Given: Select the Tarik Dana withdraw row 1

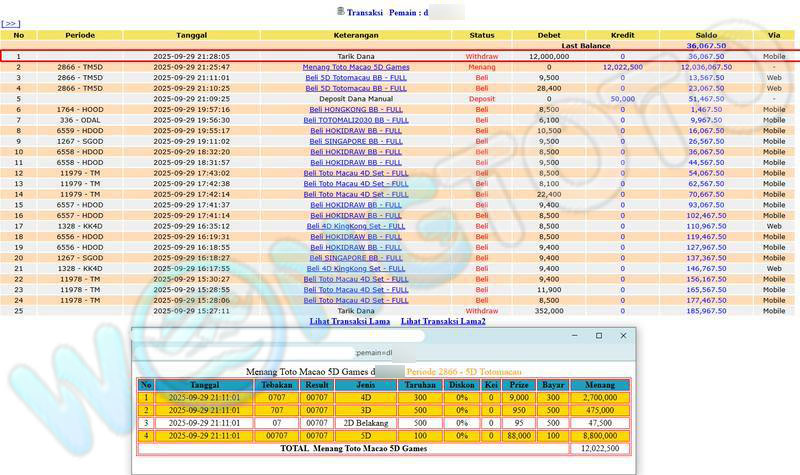Looking at the screenshot, I should 356,56.
